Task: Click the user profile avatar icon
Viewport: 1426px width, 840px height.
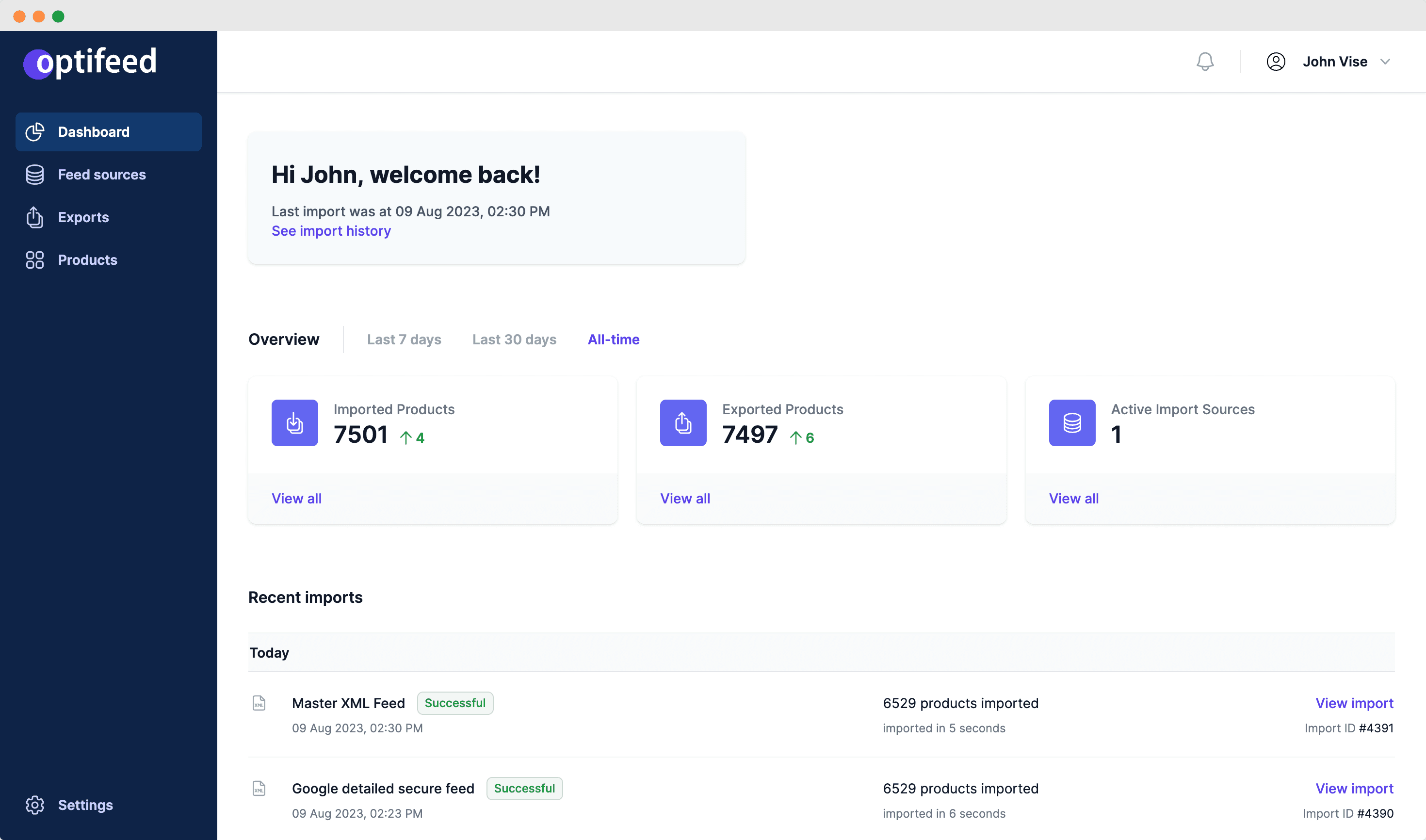Action: tap(1276, 61)
